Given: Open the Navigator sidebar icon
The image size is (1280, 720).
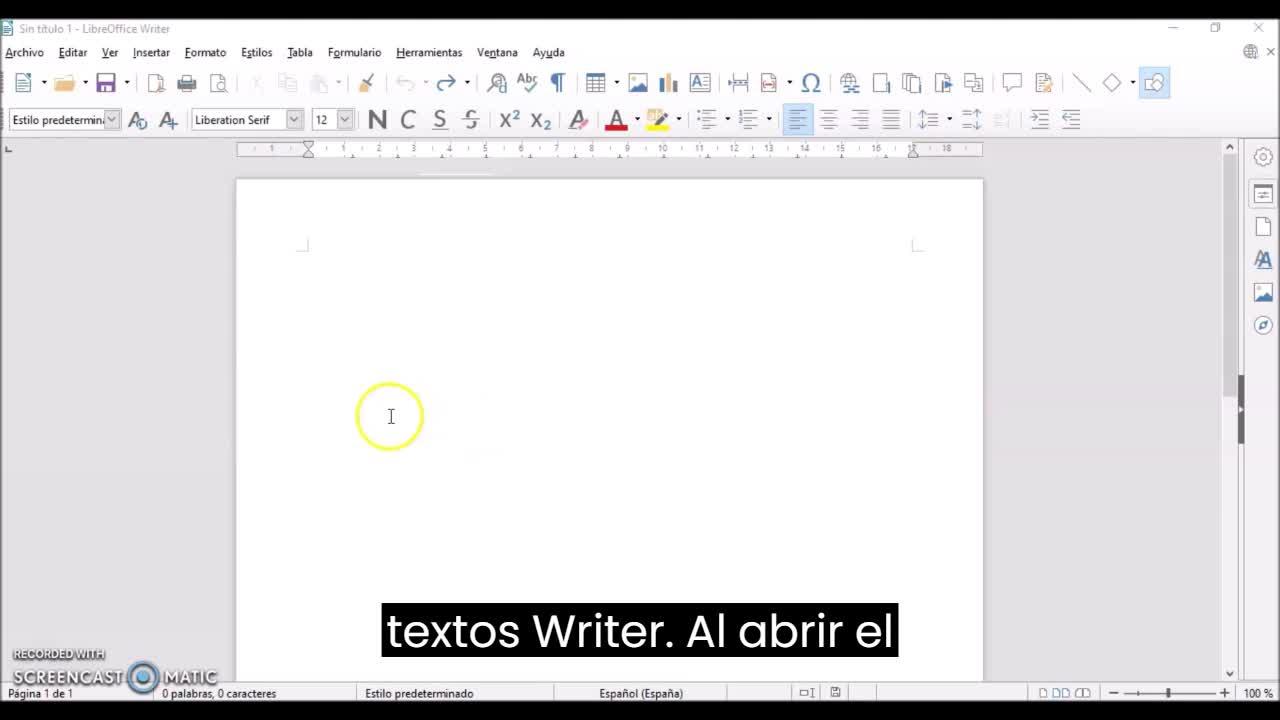Looking at the screenshot, I should tap(1263, 325).
